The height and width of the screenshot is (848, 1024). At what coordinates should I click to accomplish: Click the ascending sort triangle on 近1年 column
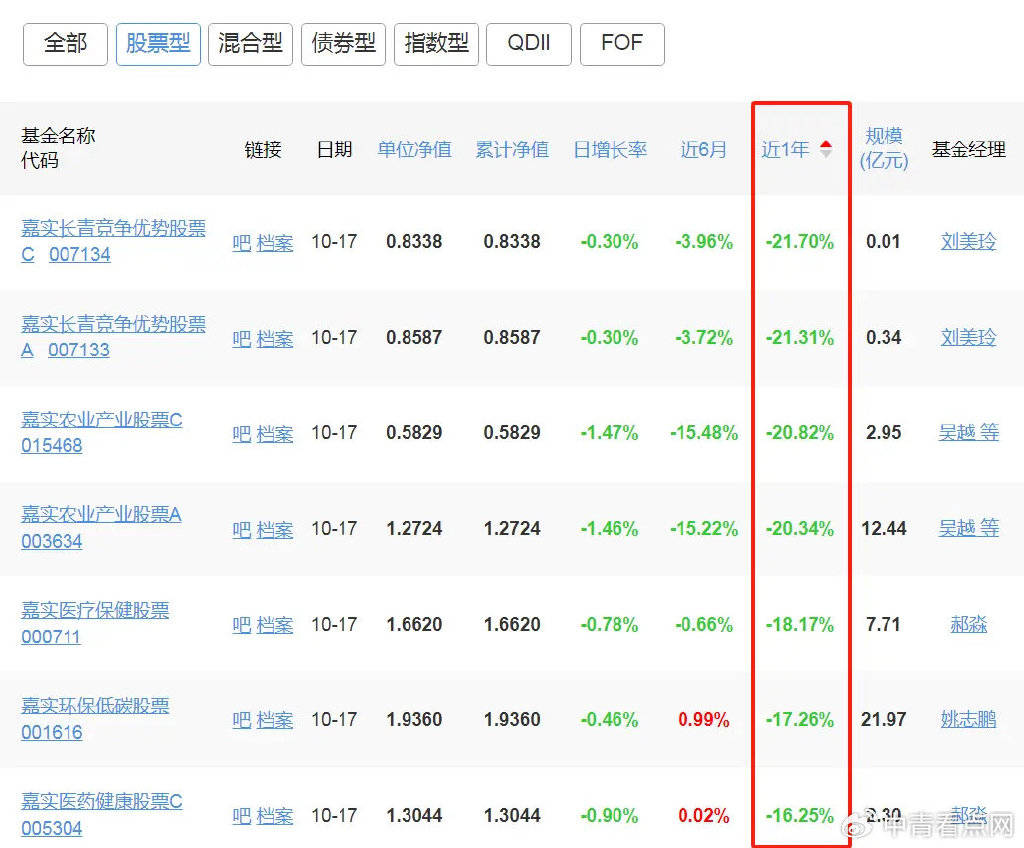827,145
